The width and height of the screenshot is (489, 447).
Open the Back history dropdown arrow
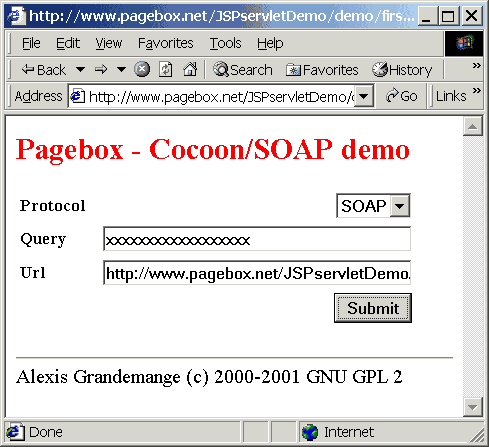(80, 70)
